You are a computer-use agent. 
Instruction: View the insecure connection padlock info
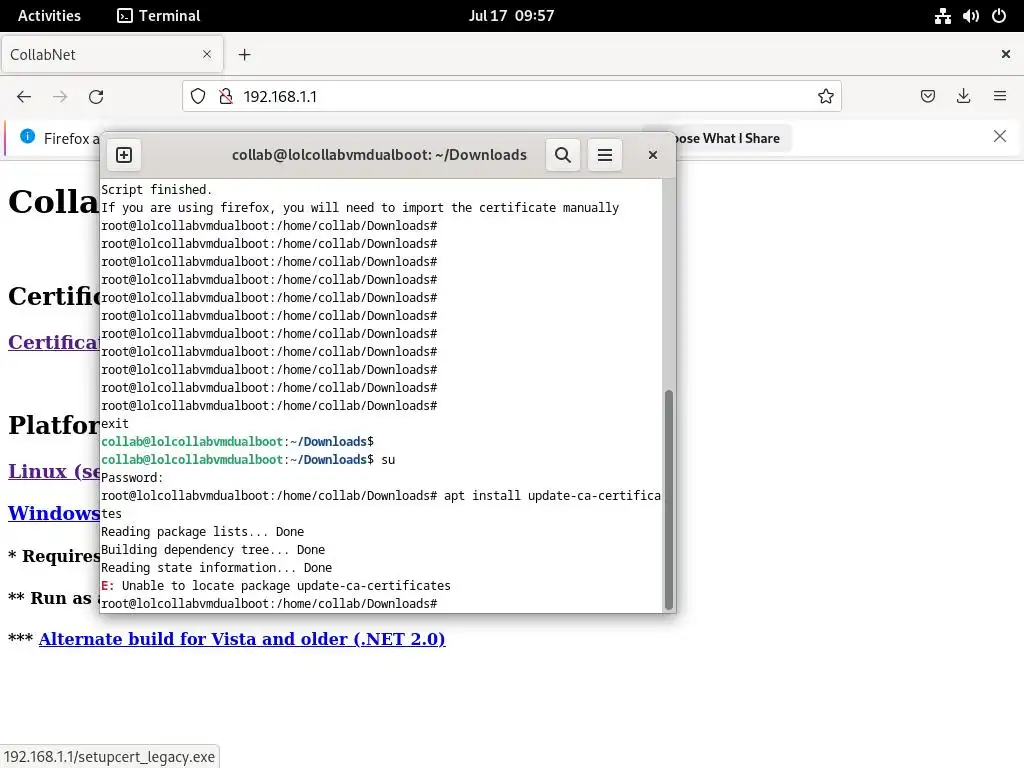pos(225,97)
